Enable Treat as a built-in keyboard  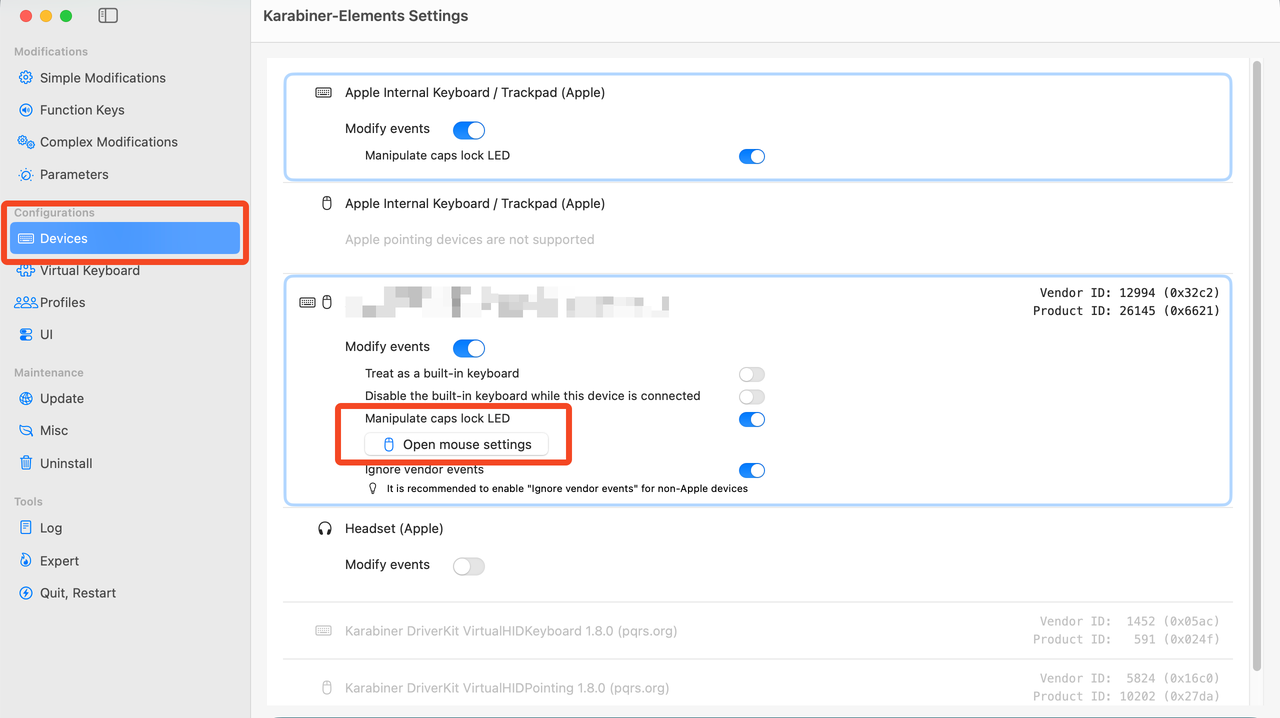coord(751,374)
